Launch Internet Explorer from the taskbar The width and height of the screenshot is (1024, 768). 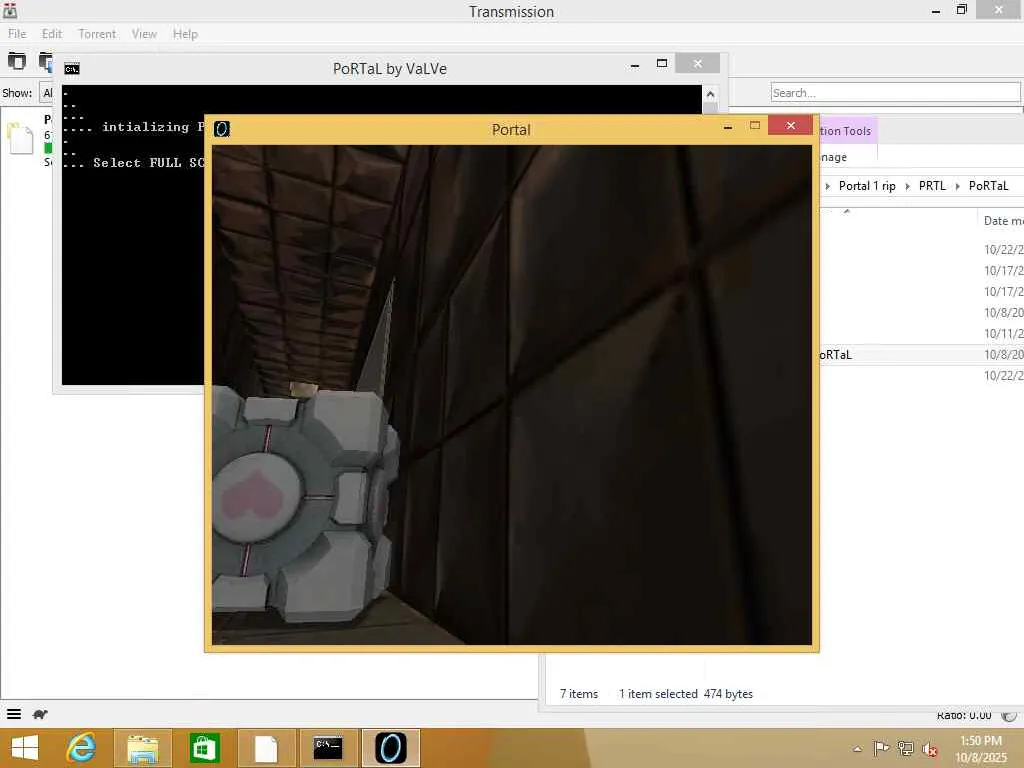(82, 748)
